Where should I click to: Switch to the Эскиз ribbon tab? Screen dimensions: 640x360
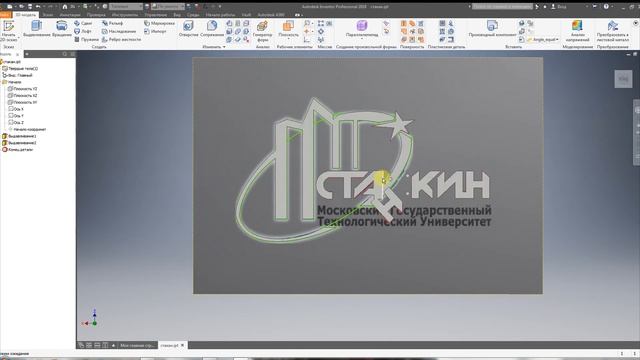[x=48, y=15]
